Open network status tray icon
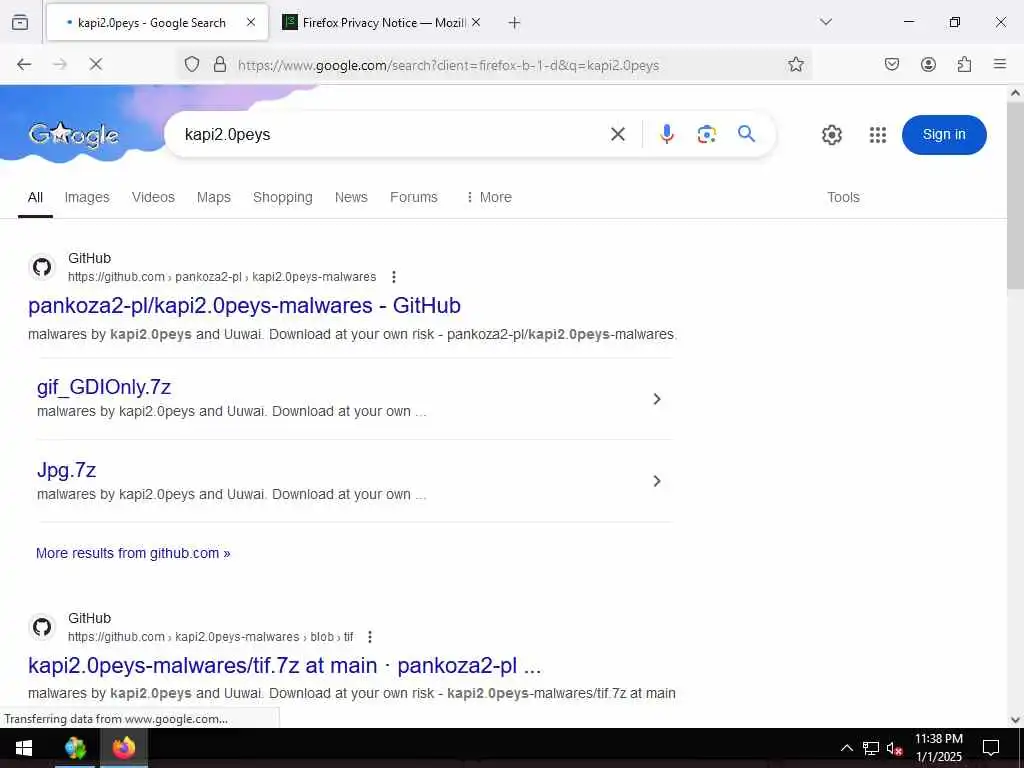The image size is (1024, 768). click(870, 748)
